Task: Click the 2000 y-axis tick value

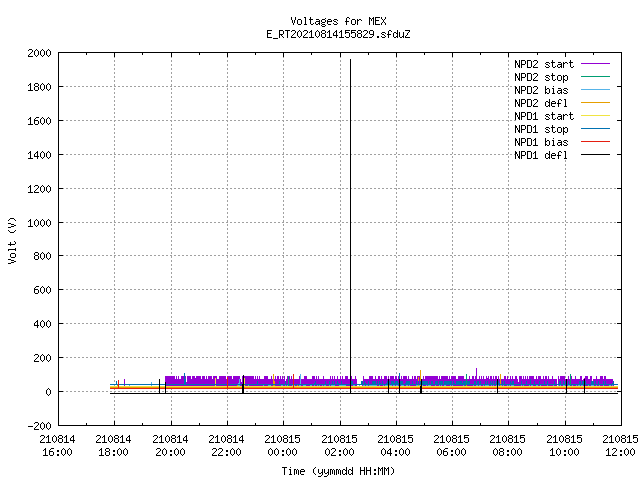Action: coord(39,53)
